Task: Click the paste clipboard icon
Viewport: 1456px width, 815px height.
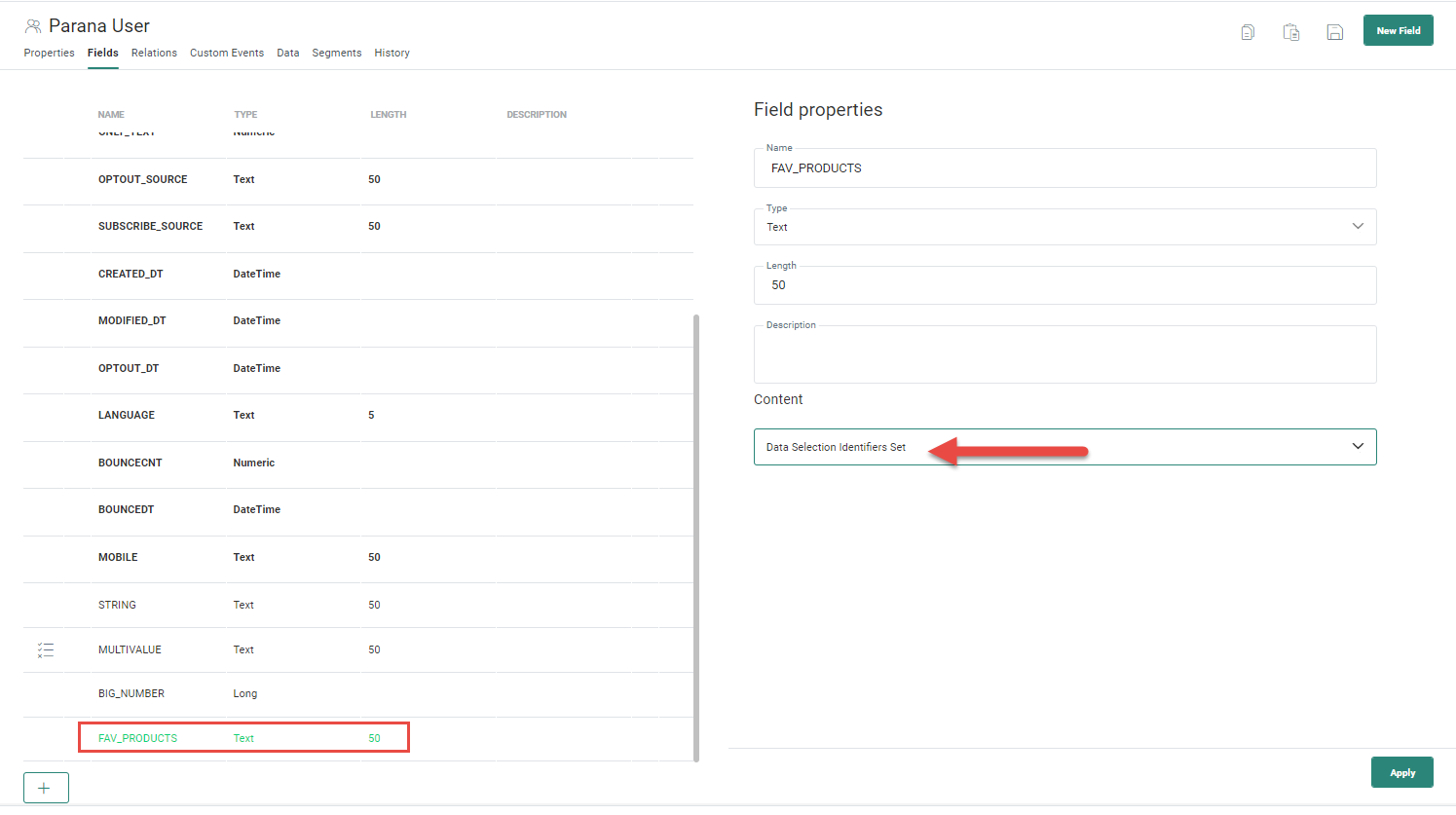Action: (1291, 32)
